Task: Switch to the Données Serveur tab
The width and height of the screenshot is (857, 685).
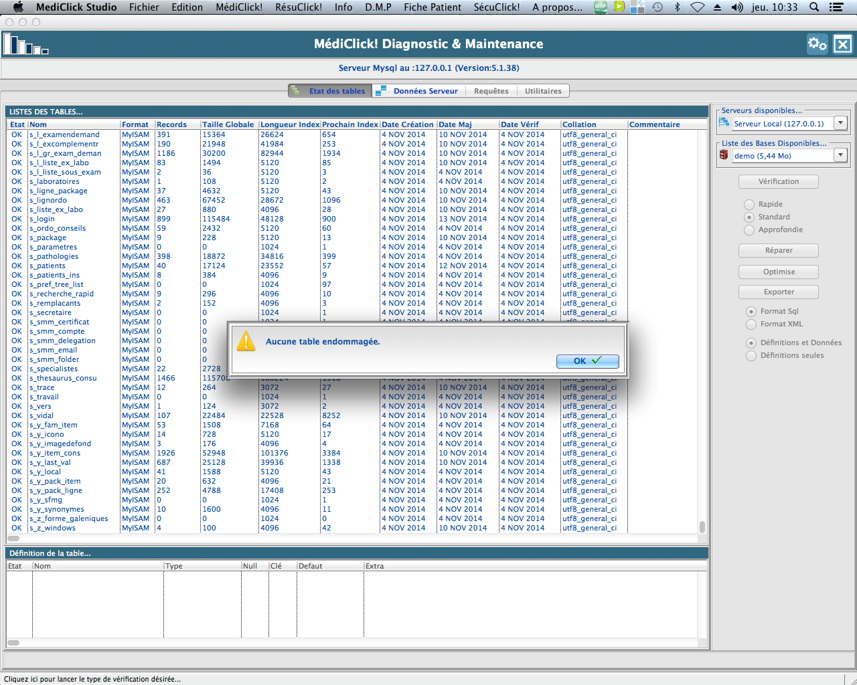Action: tap(418, 91)
